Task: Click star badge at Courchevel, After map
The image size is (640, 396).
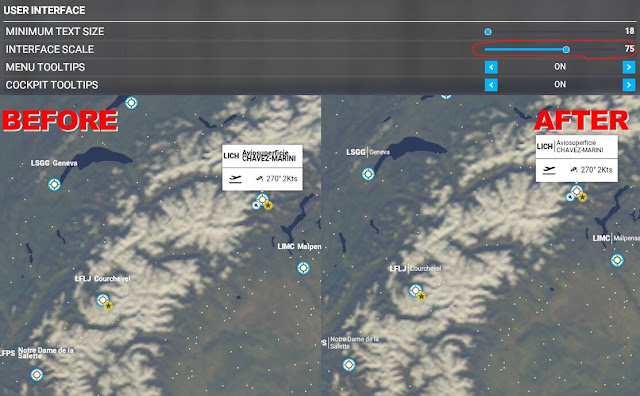Action: click(421, 296)
